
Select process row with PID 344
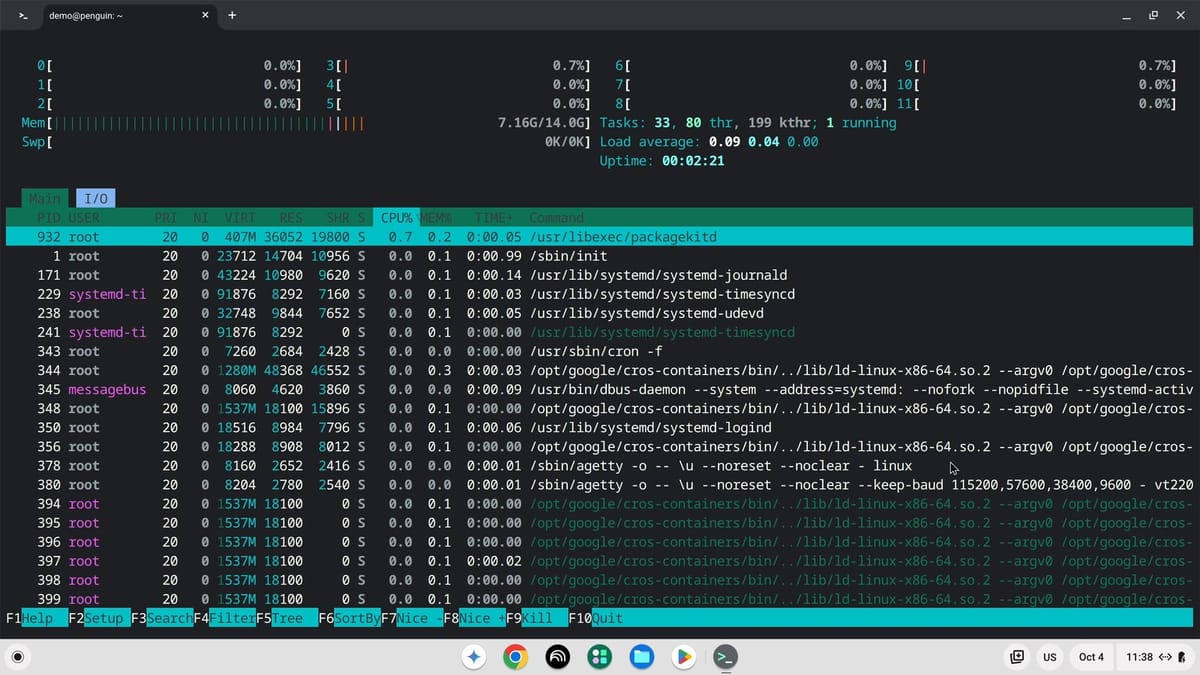600,370
